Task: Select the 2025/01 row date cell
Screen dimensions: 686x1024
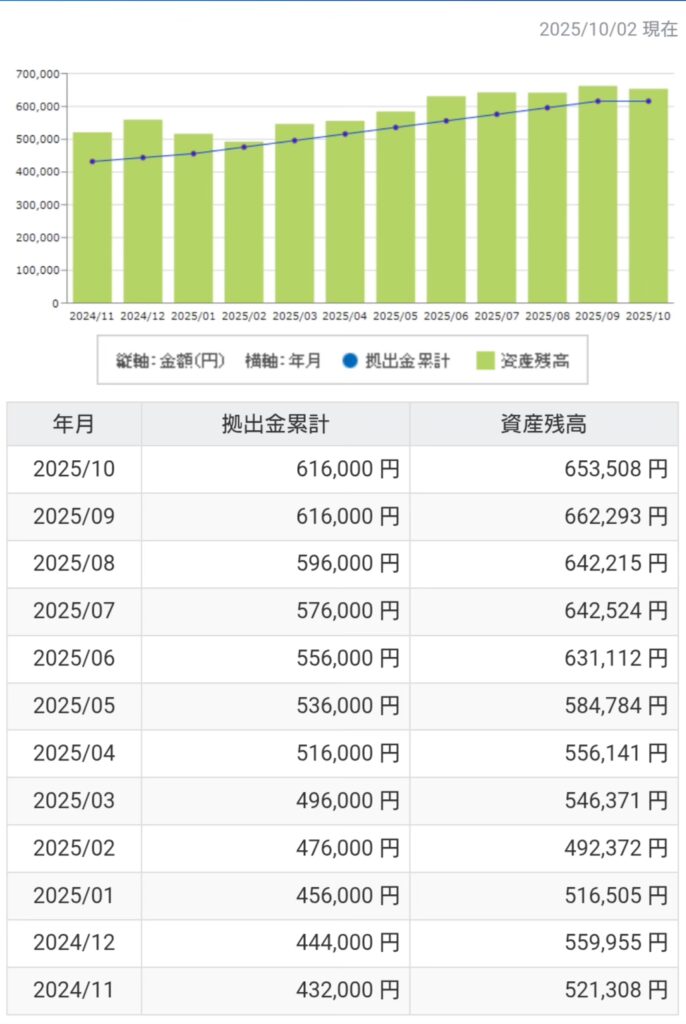Action: coord(74,896)
